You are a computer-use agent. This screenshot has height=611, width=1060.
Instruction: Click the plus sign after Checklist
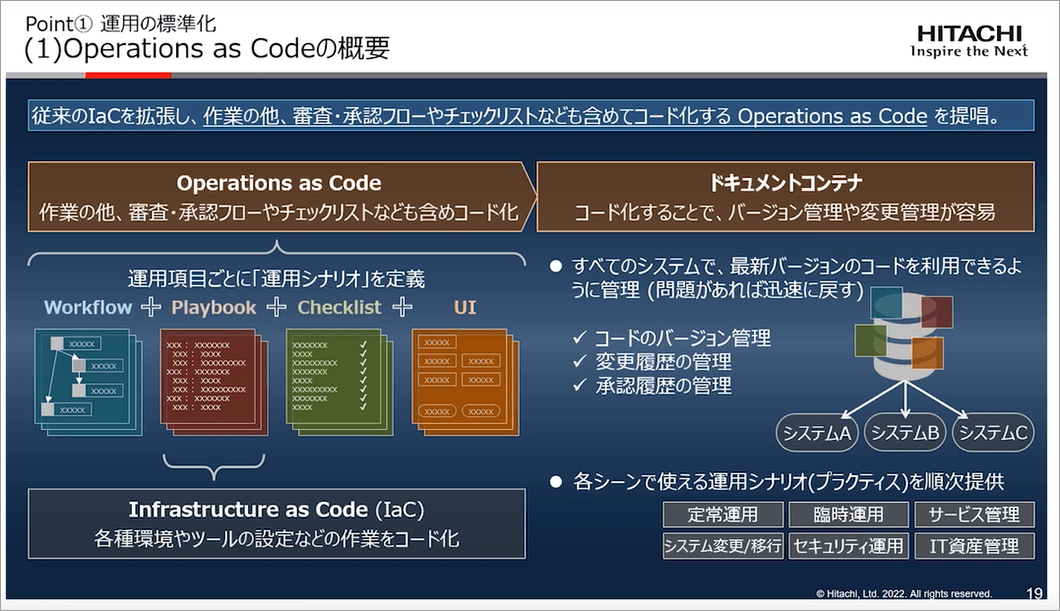pos(402,308)
